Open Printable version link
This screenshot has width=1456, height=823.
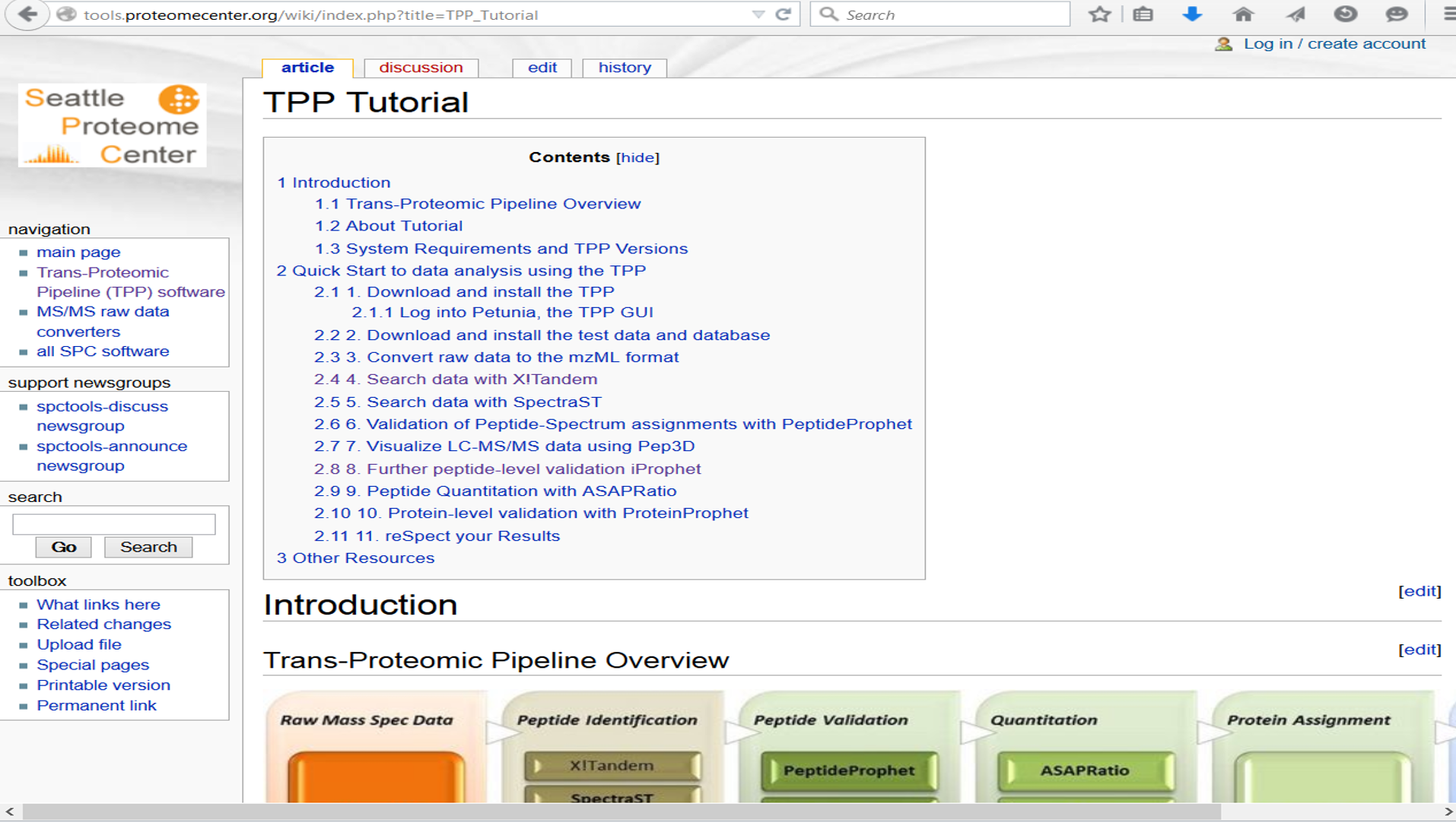coord(103,685)
